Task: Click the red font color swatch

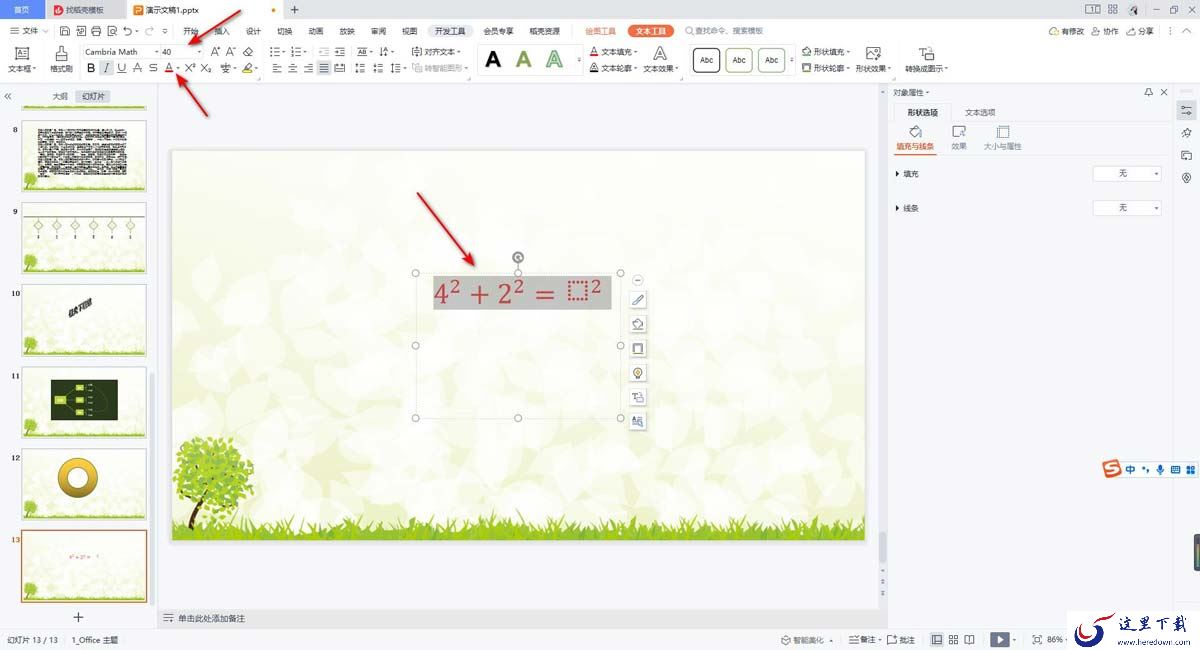Action: pyautogui.click(x=169, y=68)
